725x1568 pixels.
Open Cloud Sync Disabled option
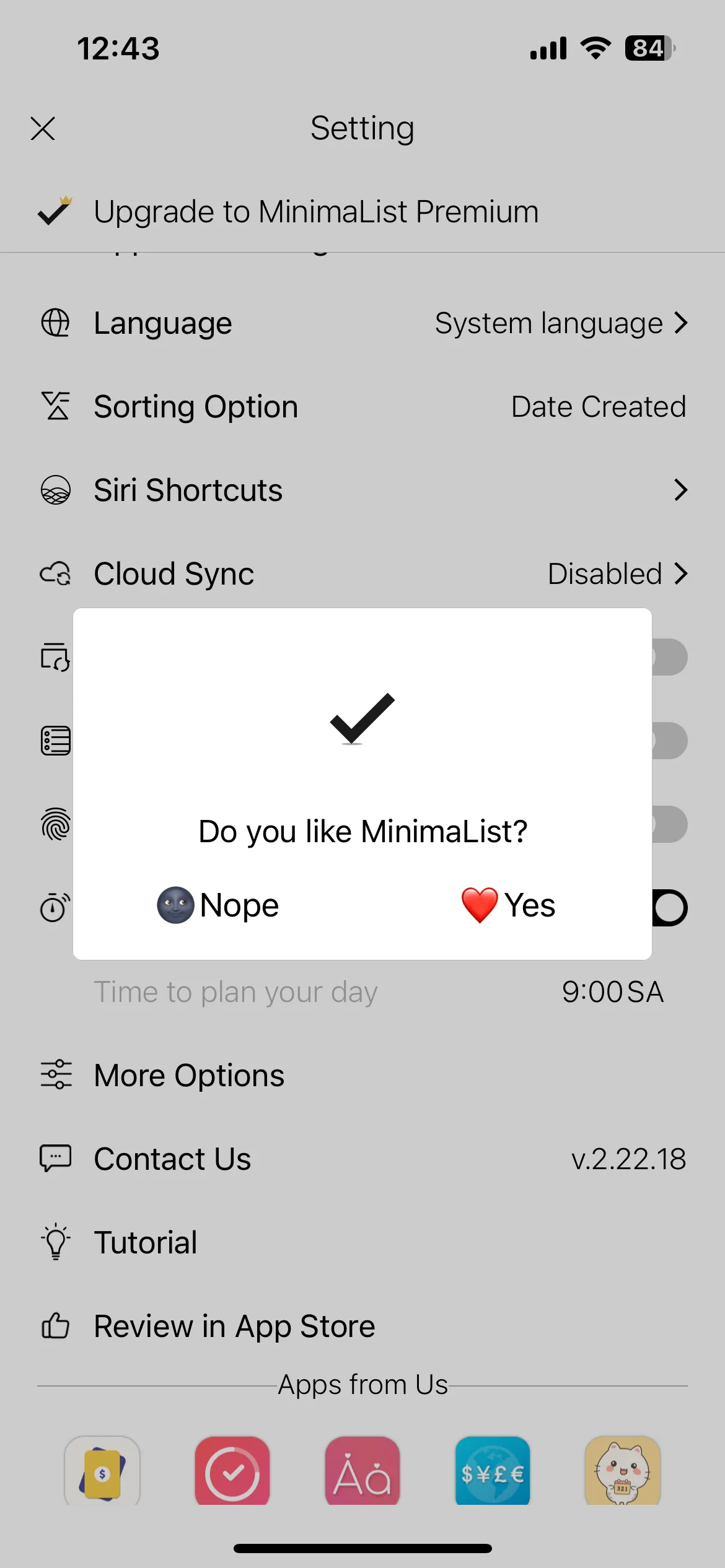[618, 573]
